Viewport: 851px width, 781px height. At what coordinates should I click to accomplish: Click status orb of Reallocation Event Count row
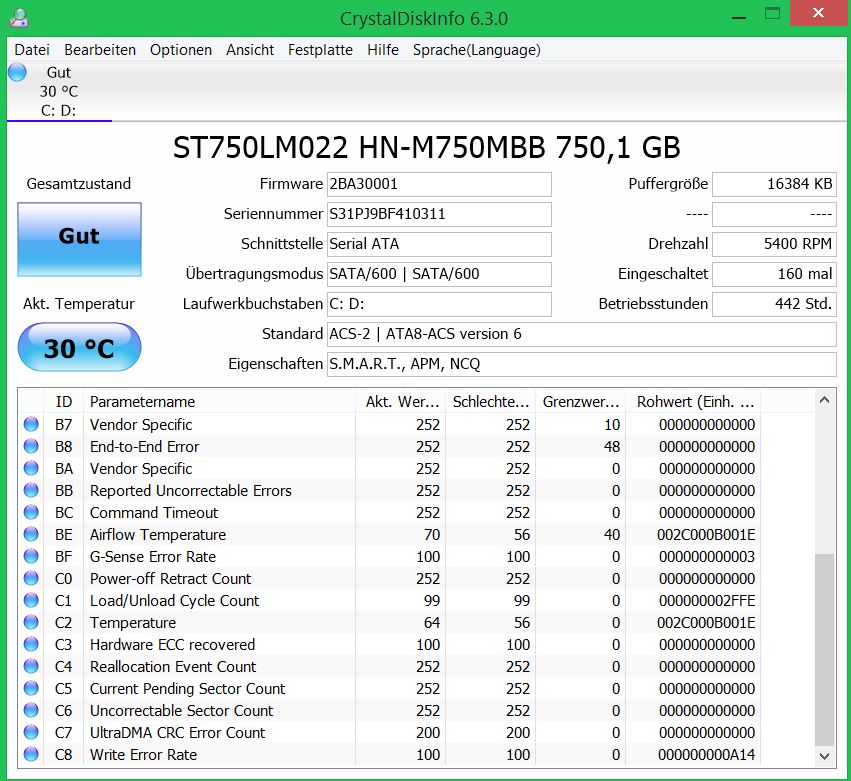point(31,666)
